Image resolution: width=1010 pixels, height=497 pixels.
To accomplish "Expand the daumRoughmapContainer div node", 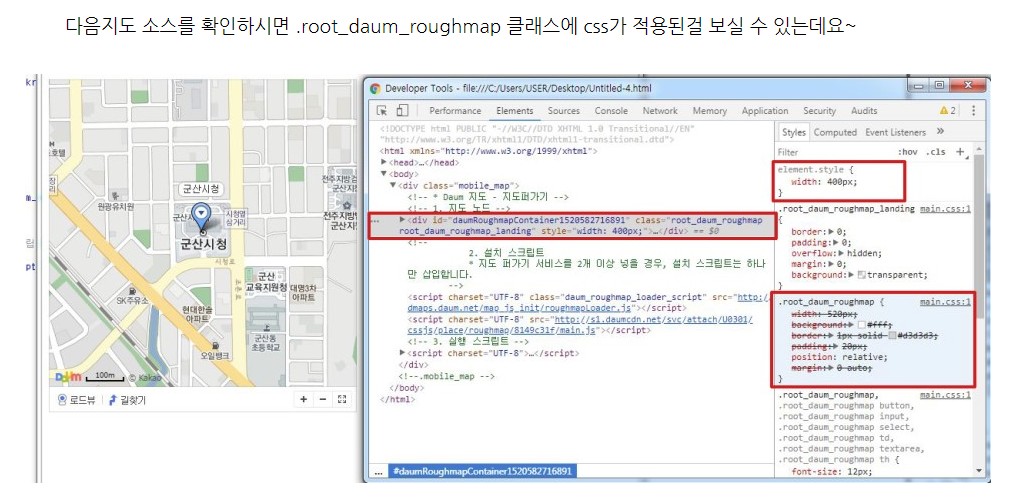I will tap(402, 219).
